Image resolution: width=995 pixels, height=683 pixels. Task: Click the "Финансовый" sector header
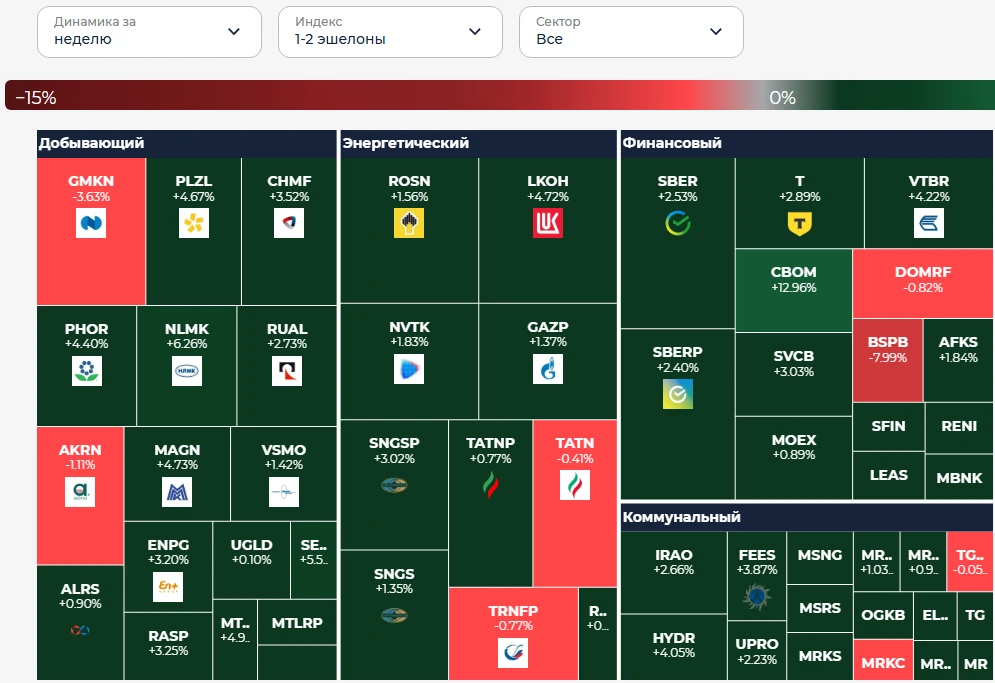(807, 143)
